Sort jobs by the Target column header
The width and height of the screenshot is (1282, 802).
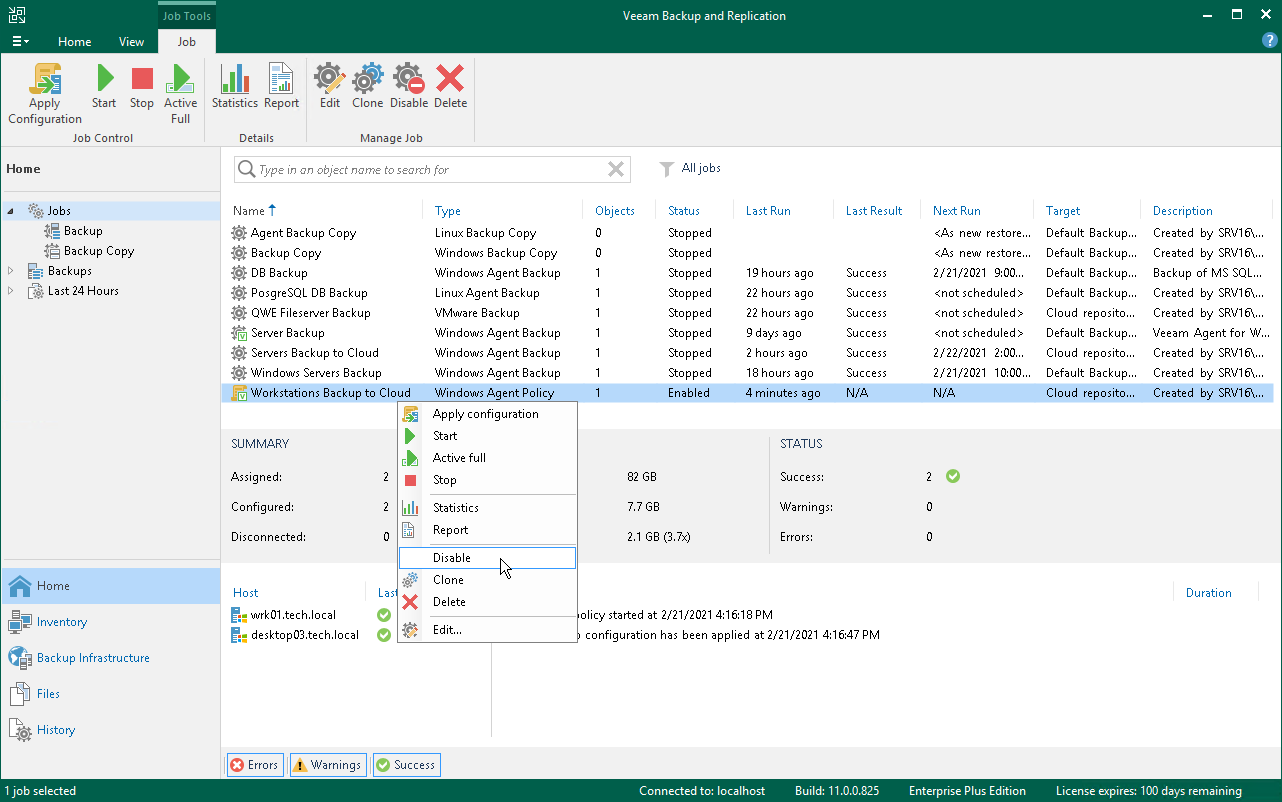click(x=1063, y=211)
